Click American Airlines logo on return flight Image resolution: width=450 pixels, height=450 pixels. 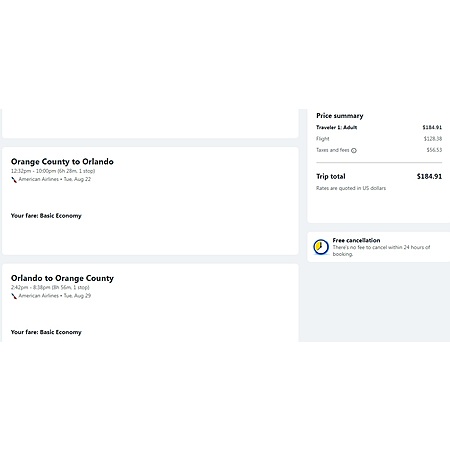[x=14, y=296]
